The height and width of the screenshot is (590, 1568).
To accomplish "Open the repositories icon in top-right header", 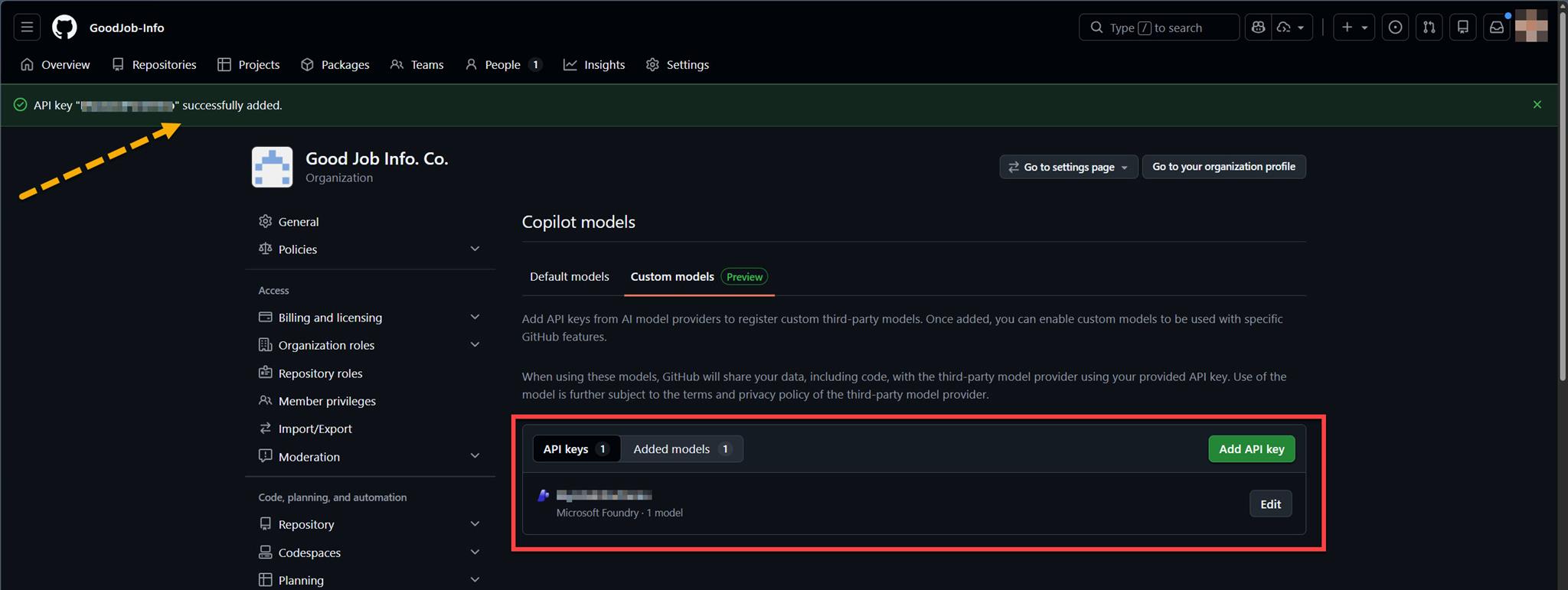I will (x=1462, y=28).
